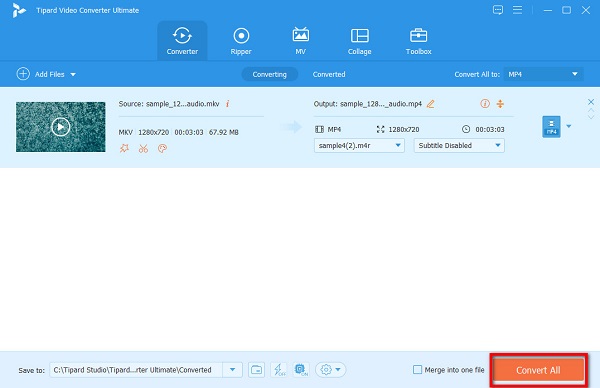This screenshot has width=600, height=388.
Task: Move file up in the list
Action: tap(591, 110)
